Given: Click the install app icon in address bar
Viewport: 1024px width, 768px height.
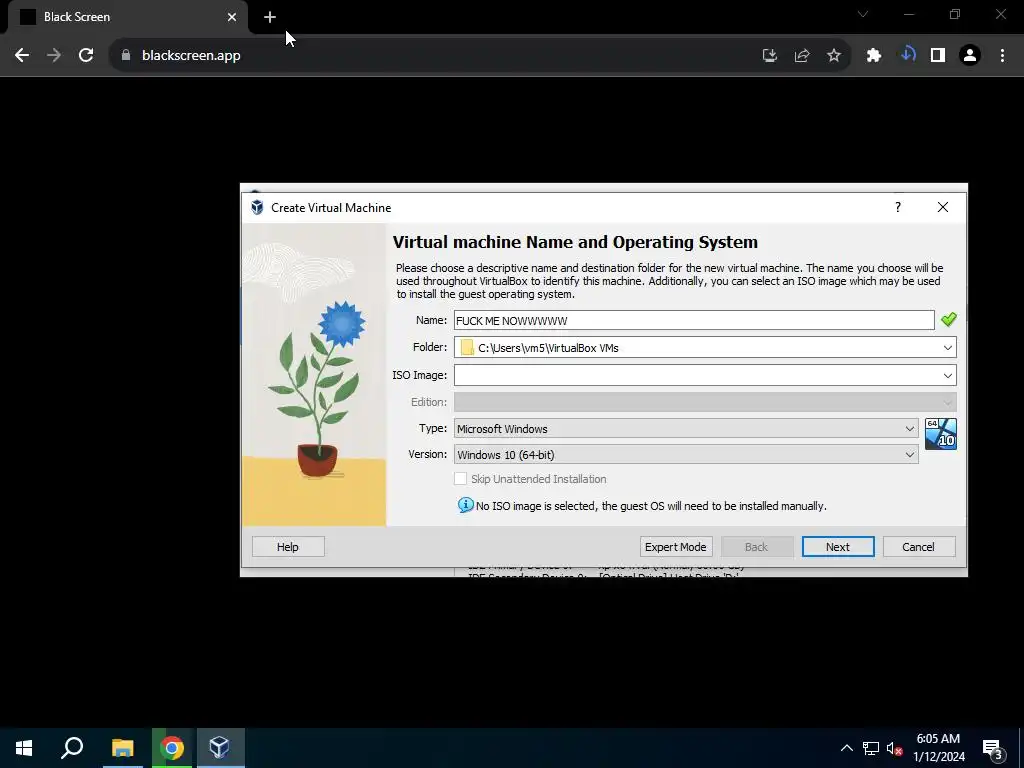Looking at the screenshot, I should point(770,56).
